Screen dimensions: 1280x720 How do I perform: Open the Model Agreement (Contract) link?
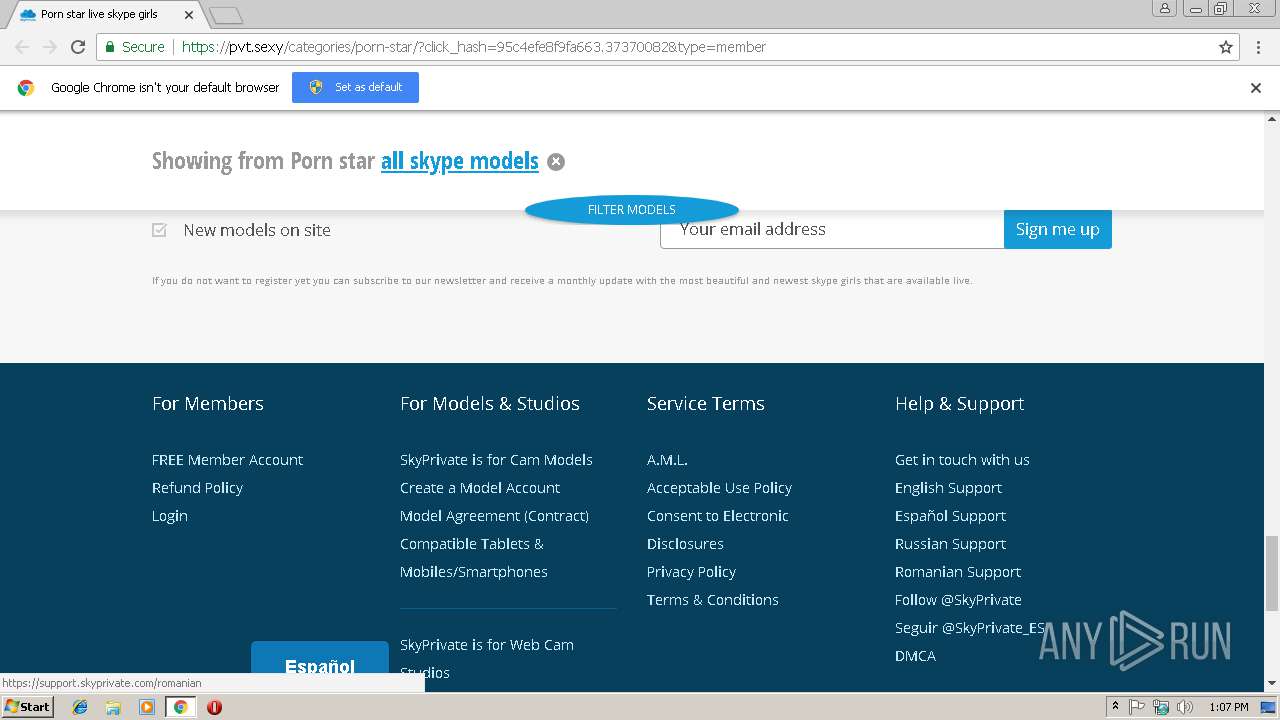[494, 516]
